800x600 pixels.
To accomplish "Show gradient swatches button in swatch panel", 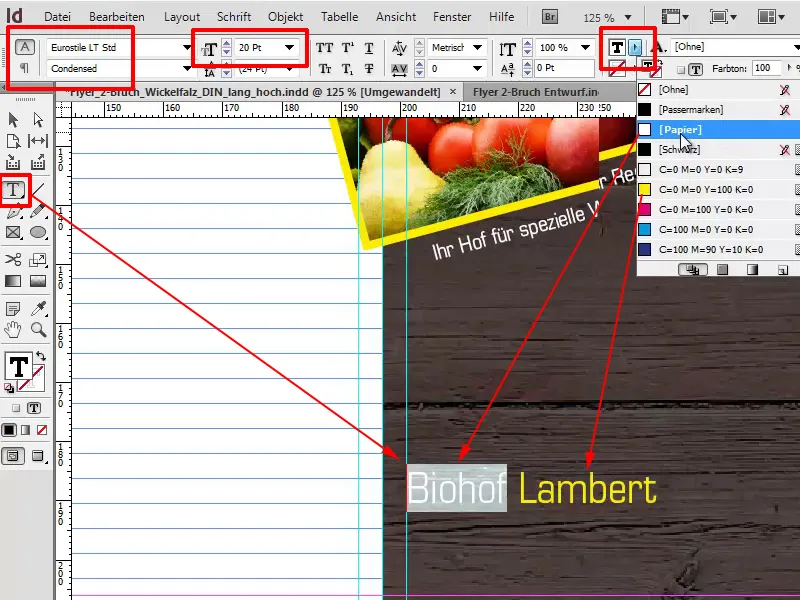I will click(x=753, y=269).
